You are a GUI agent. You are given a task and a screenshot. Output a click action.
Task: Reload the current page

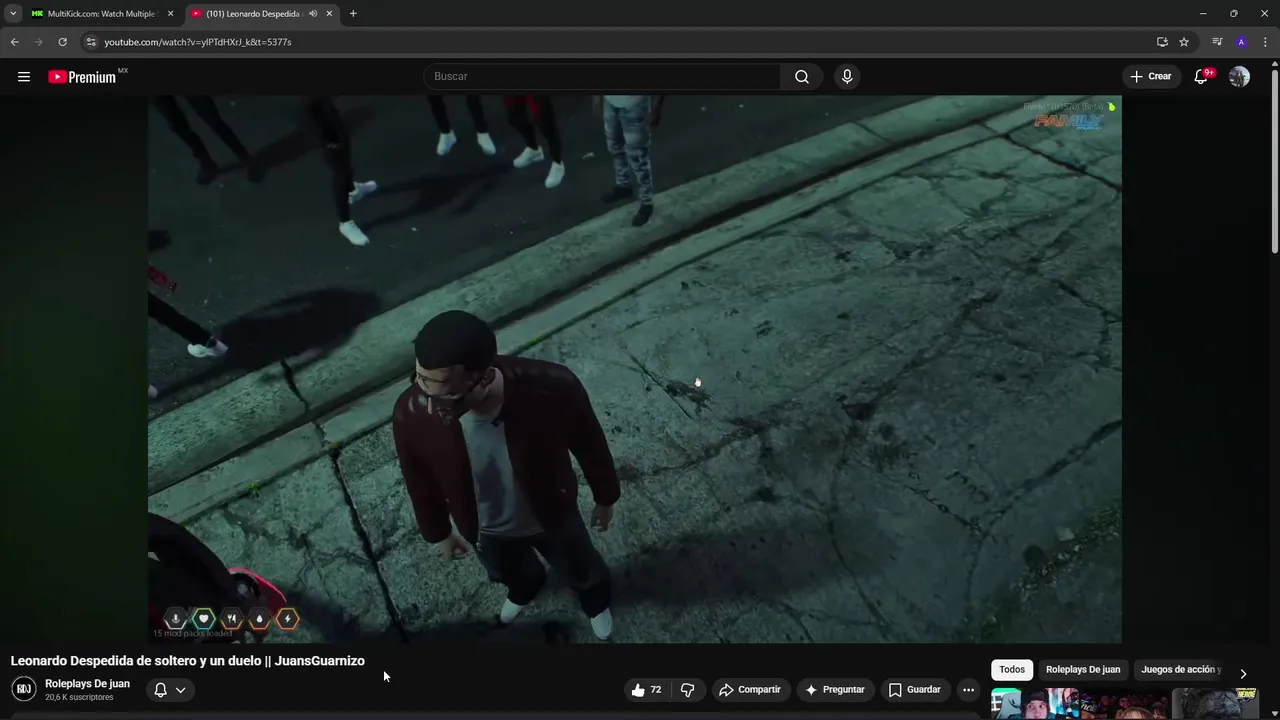(62, 42)
